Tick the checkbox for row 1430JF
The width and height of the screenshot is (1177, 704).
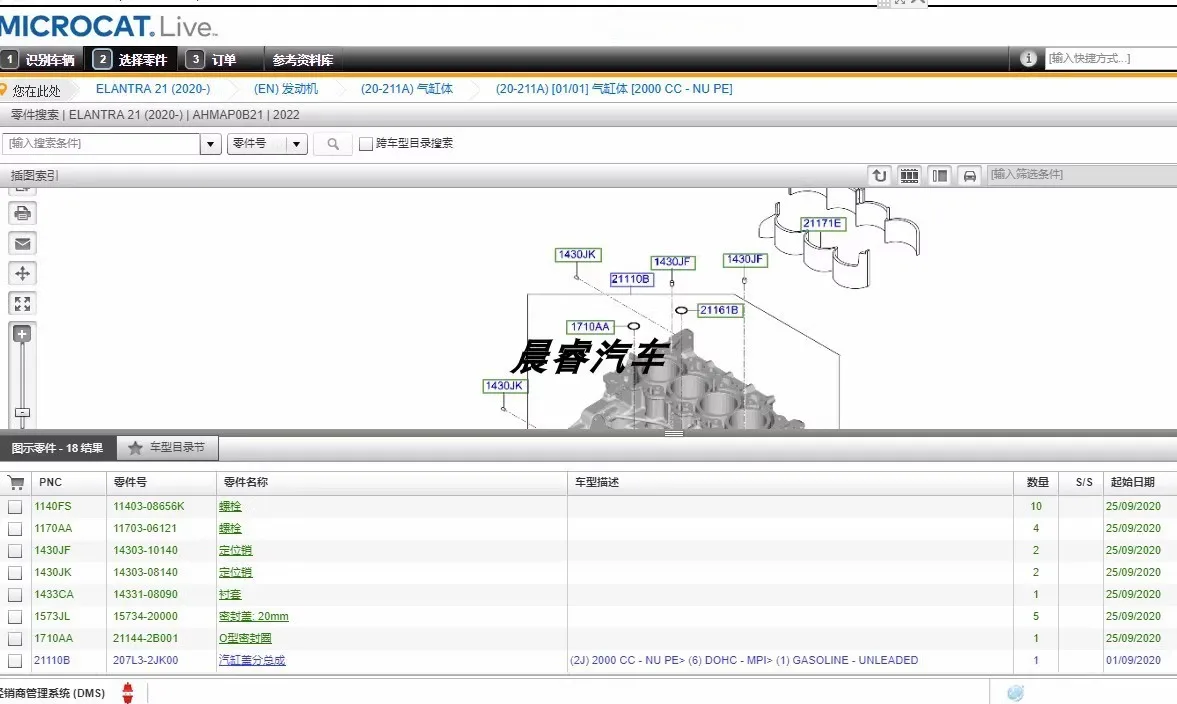pyautogui.click(x=15, y=551)
